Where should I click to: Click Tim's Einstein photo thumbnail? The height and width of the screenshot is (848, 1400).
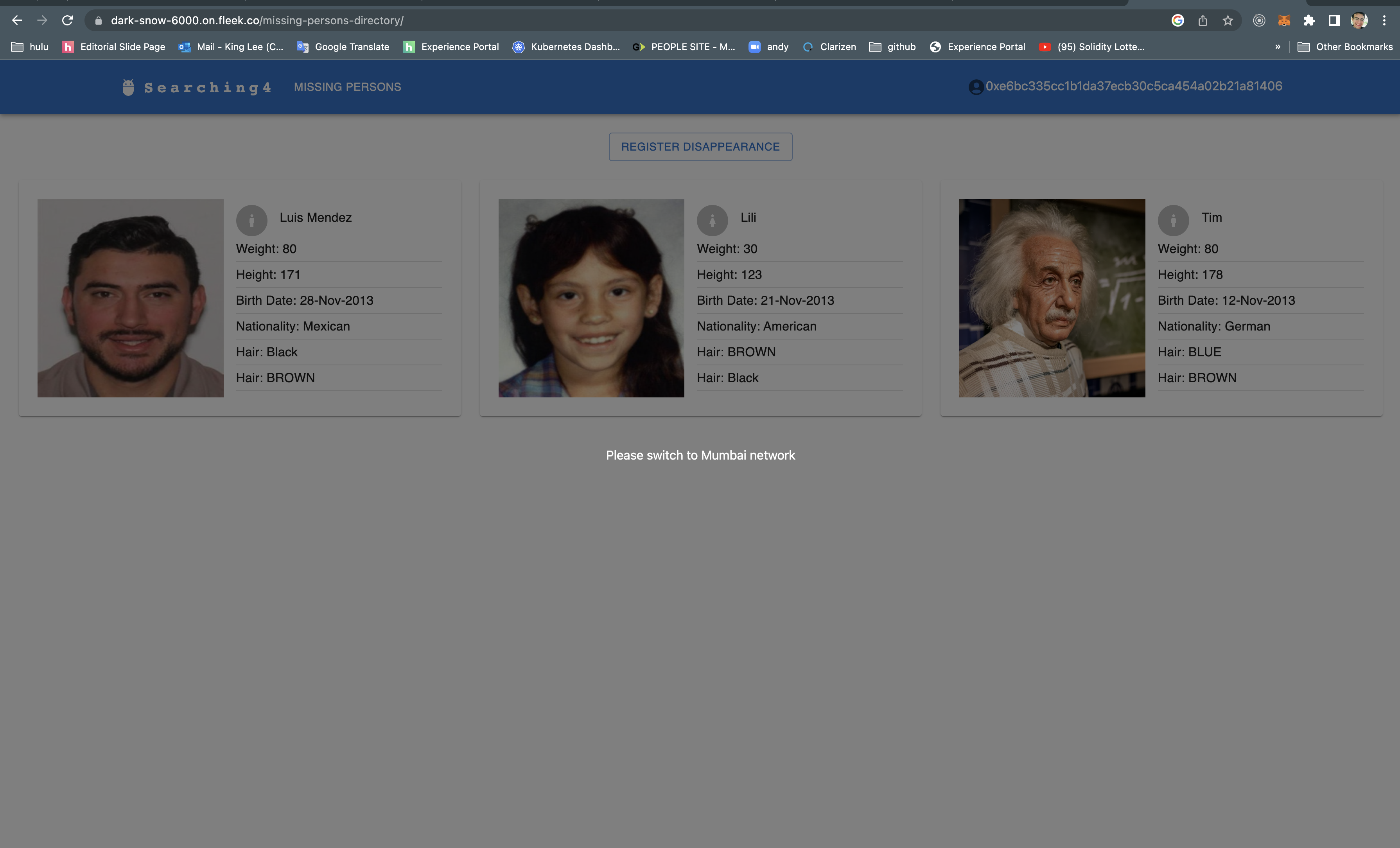pos(1052,298)
